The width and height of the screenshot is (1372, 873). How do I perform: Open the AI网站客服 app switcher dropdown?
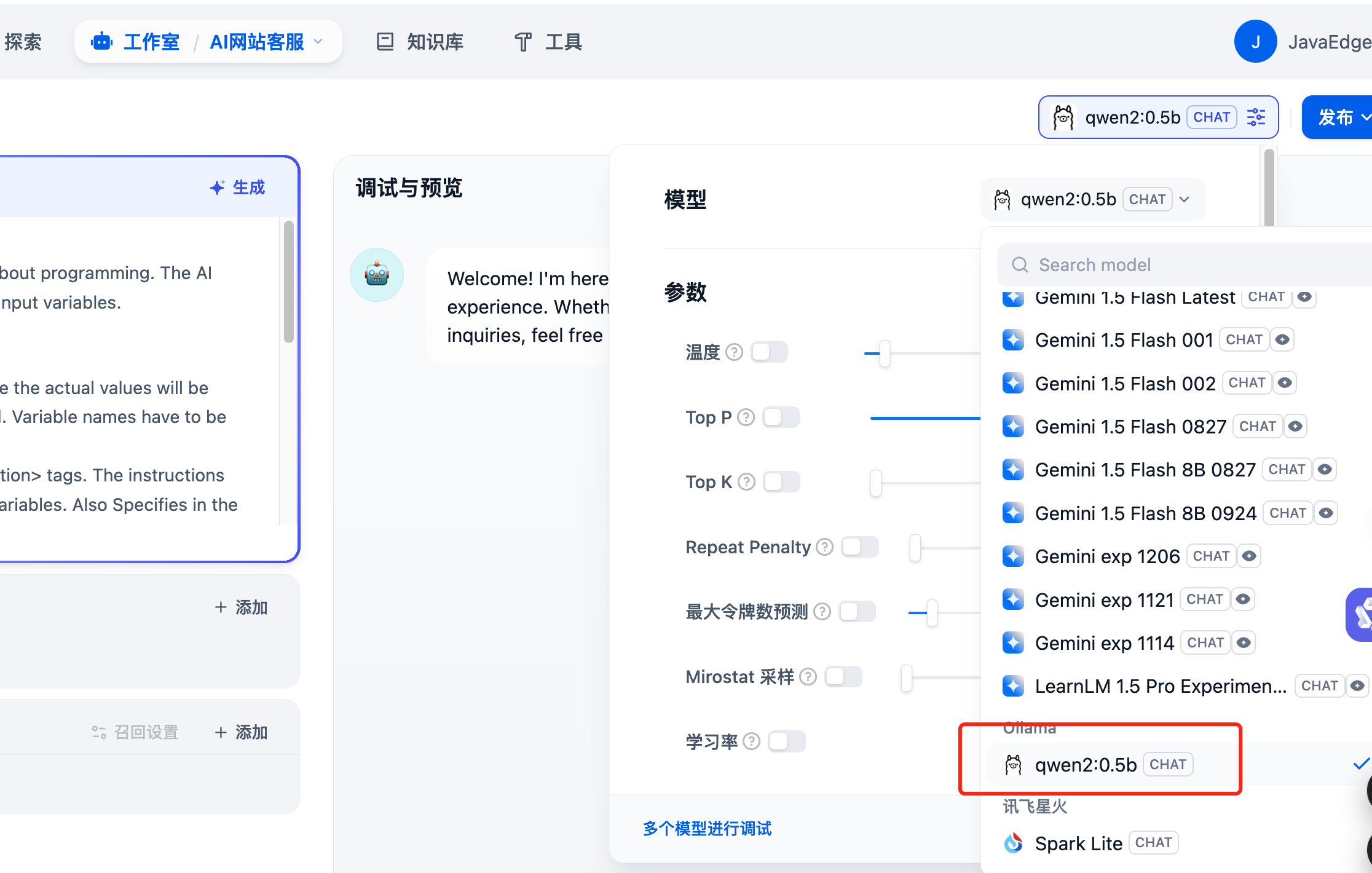pyautogui.click(x=266, y=42)
